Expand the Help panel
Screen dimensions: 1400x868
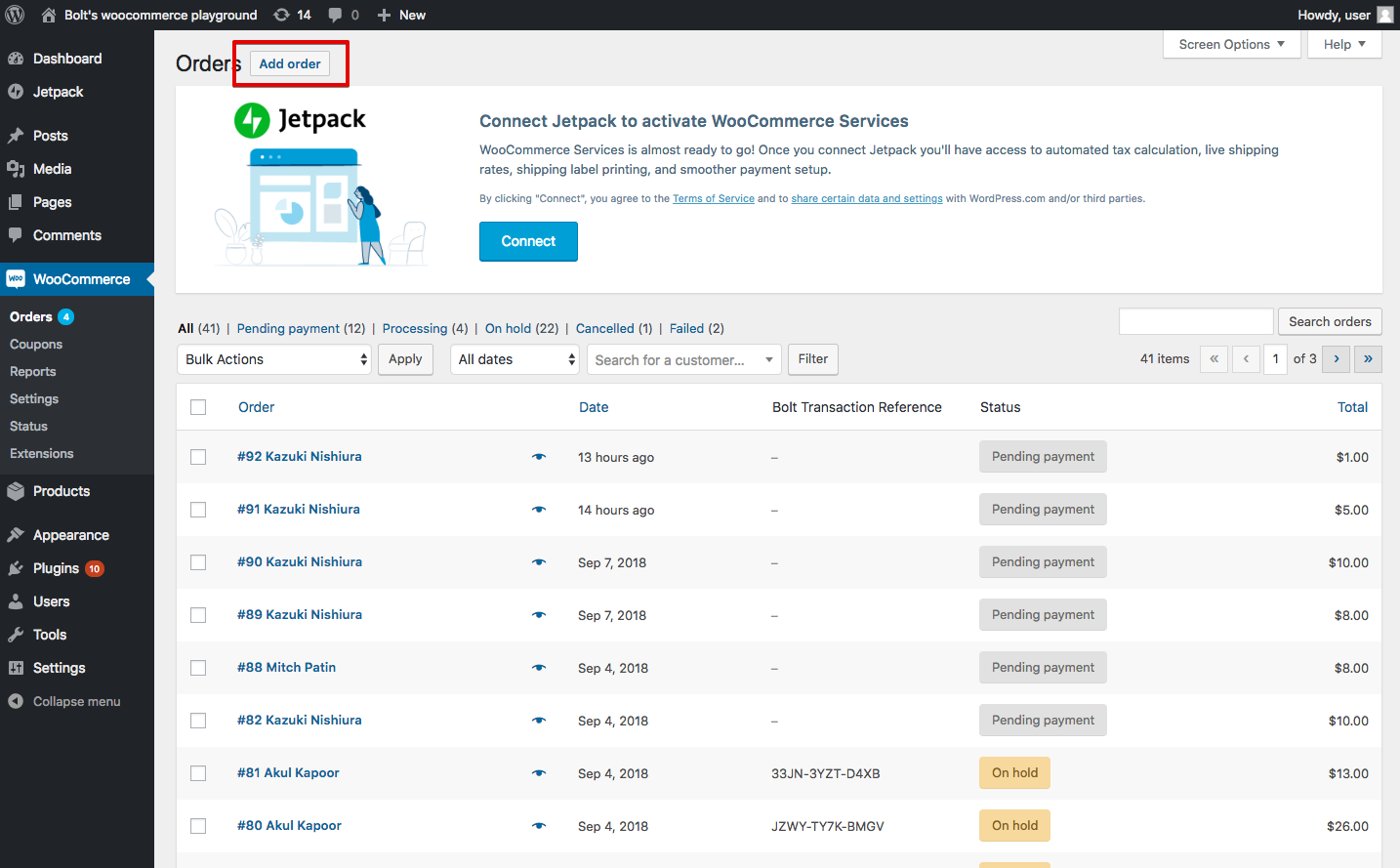(x=1344, y=44)
